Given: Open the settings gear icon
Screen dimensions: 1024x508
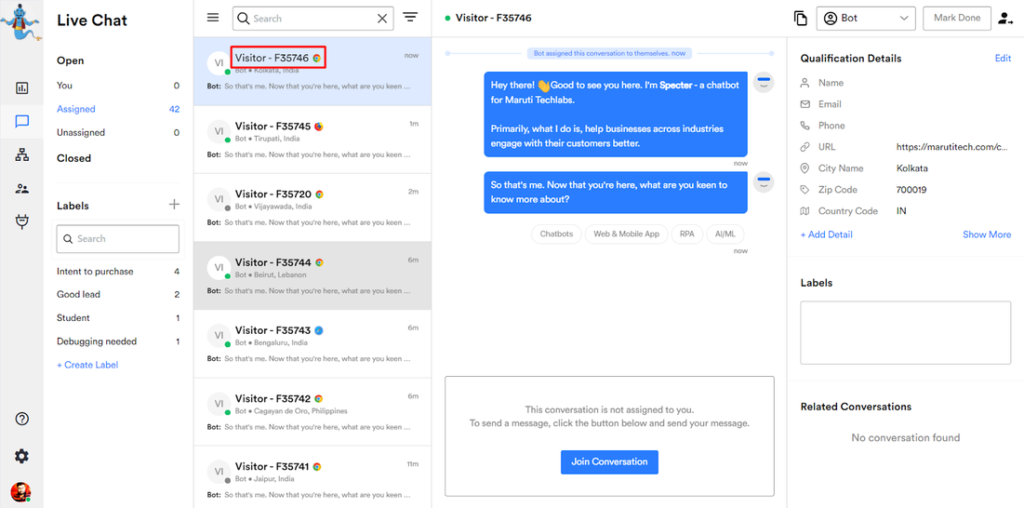Looking at the screenshot, I should pos(22,456).
